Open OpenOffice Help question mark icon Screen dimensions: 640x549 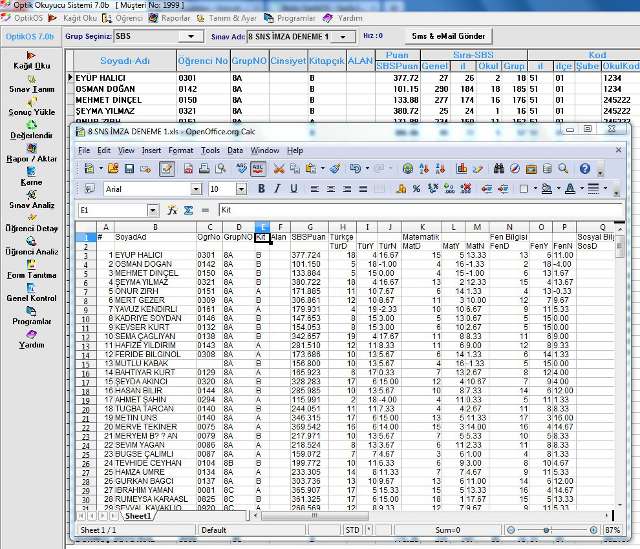585,169
